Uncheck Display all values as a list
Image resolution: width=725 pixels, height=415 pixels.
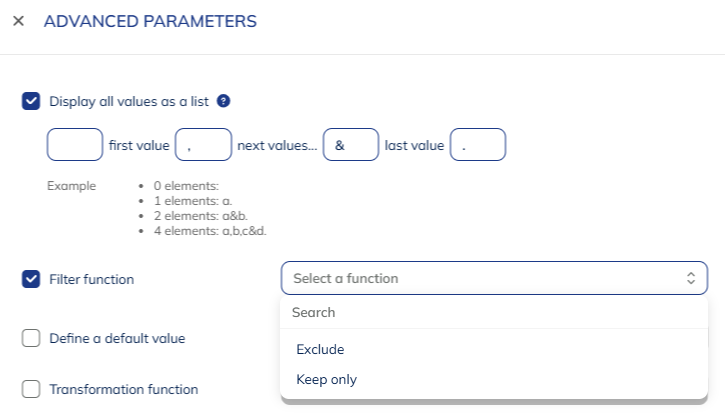pos(31,101)
